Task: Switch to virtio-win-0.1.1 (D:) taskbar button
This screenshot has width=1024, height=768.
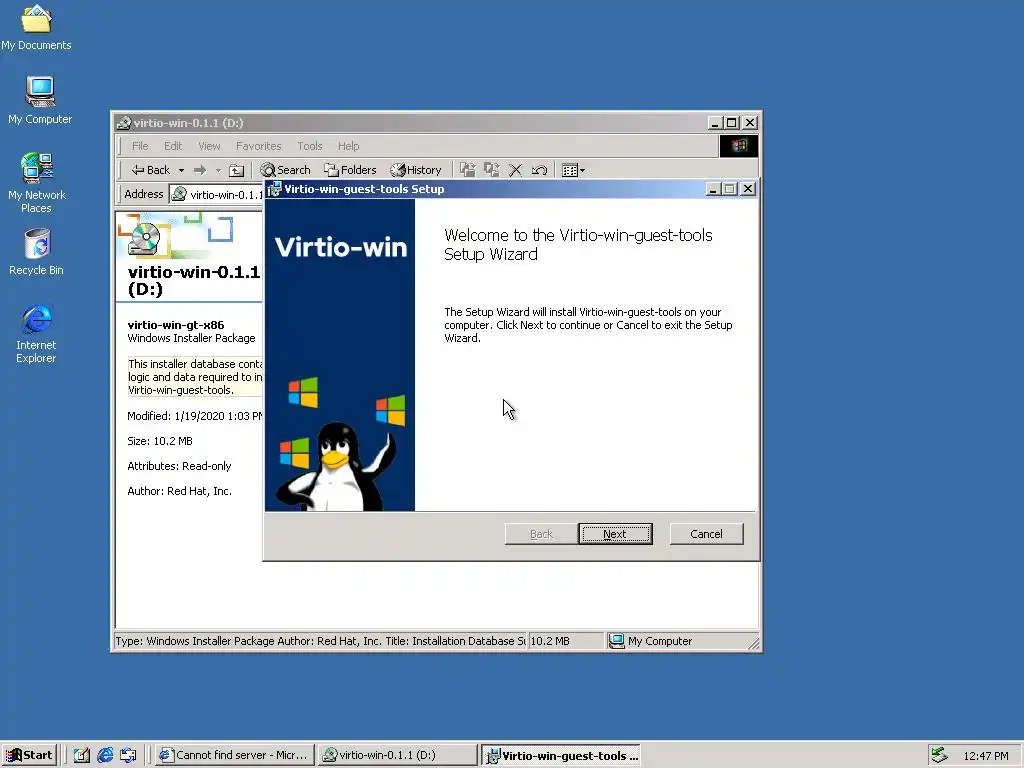Action: click(x=398, y=755)
